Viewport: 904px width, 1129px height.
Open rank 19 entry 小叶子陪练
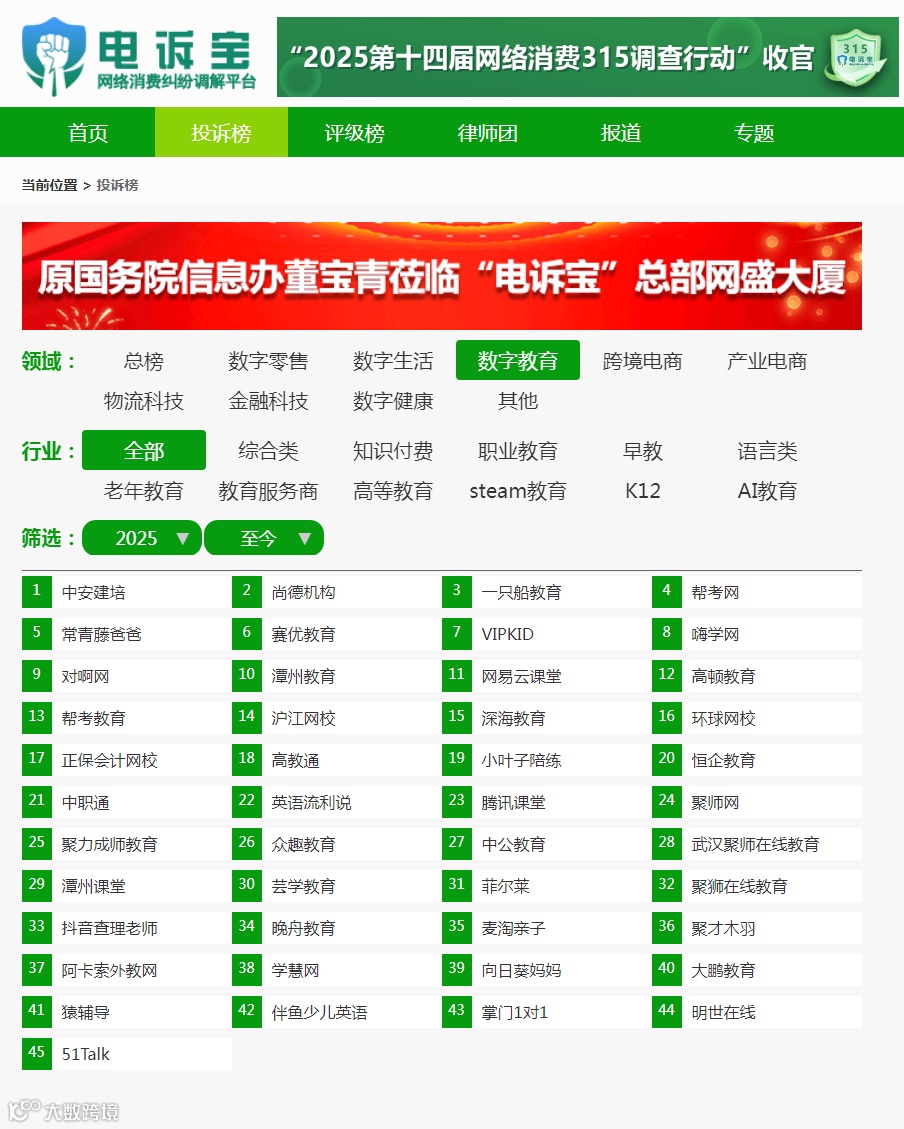pos(547,760)
